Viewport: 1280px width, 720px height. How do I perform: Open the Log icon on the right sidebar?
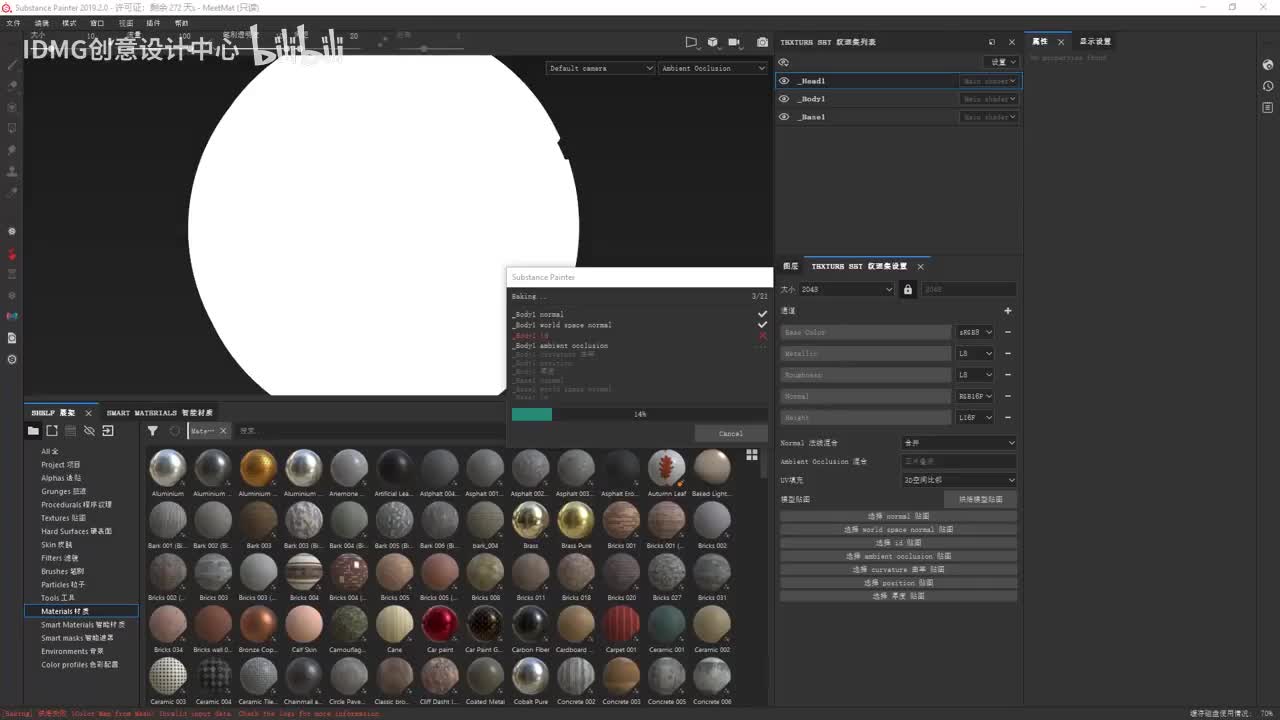pyautogui.click(x=1268, y=107)
